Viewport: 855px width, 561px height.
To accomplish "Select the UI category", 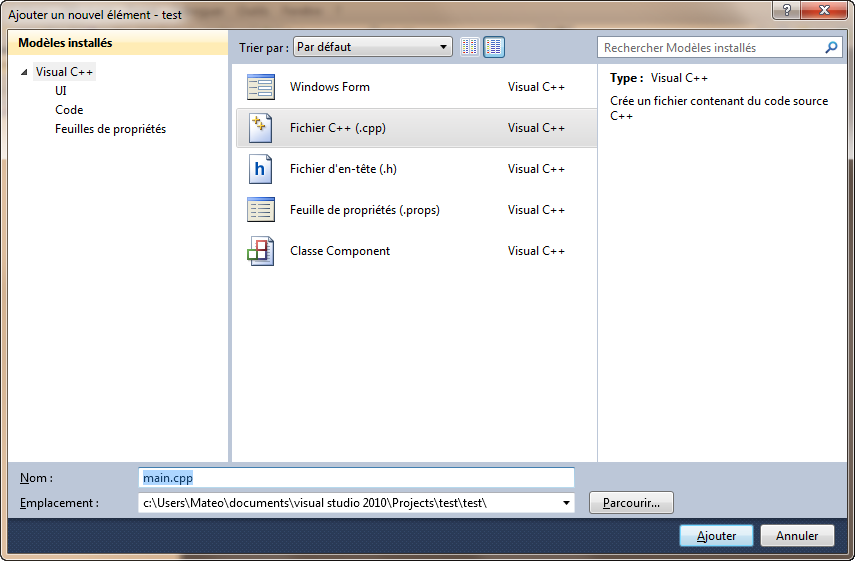I will 61,91.
